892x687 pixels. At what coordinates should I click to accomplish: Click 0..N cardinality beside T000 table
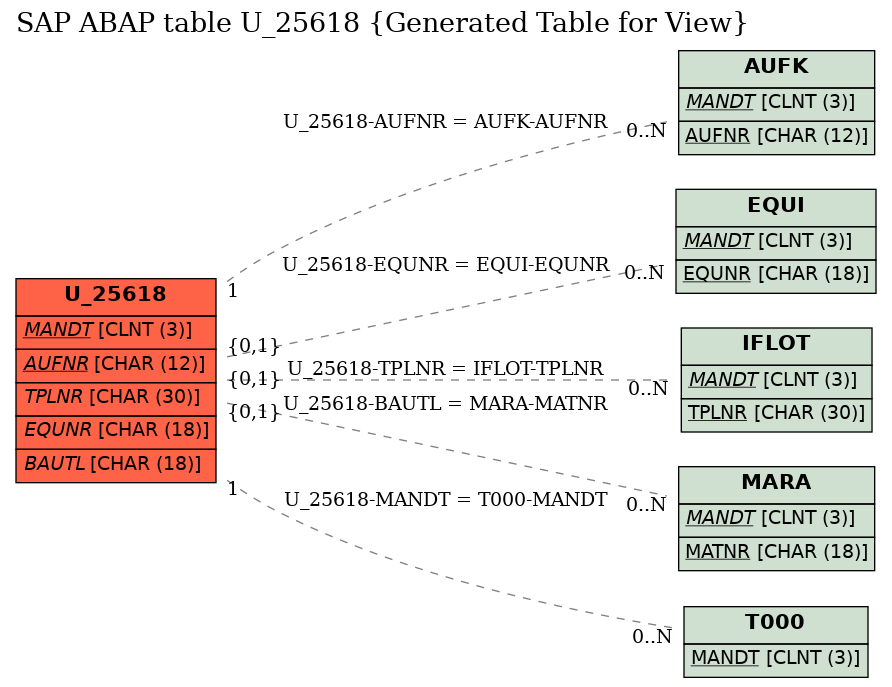[x=652, y=636]
